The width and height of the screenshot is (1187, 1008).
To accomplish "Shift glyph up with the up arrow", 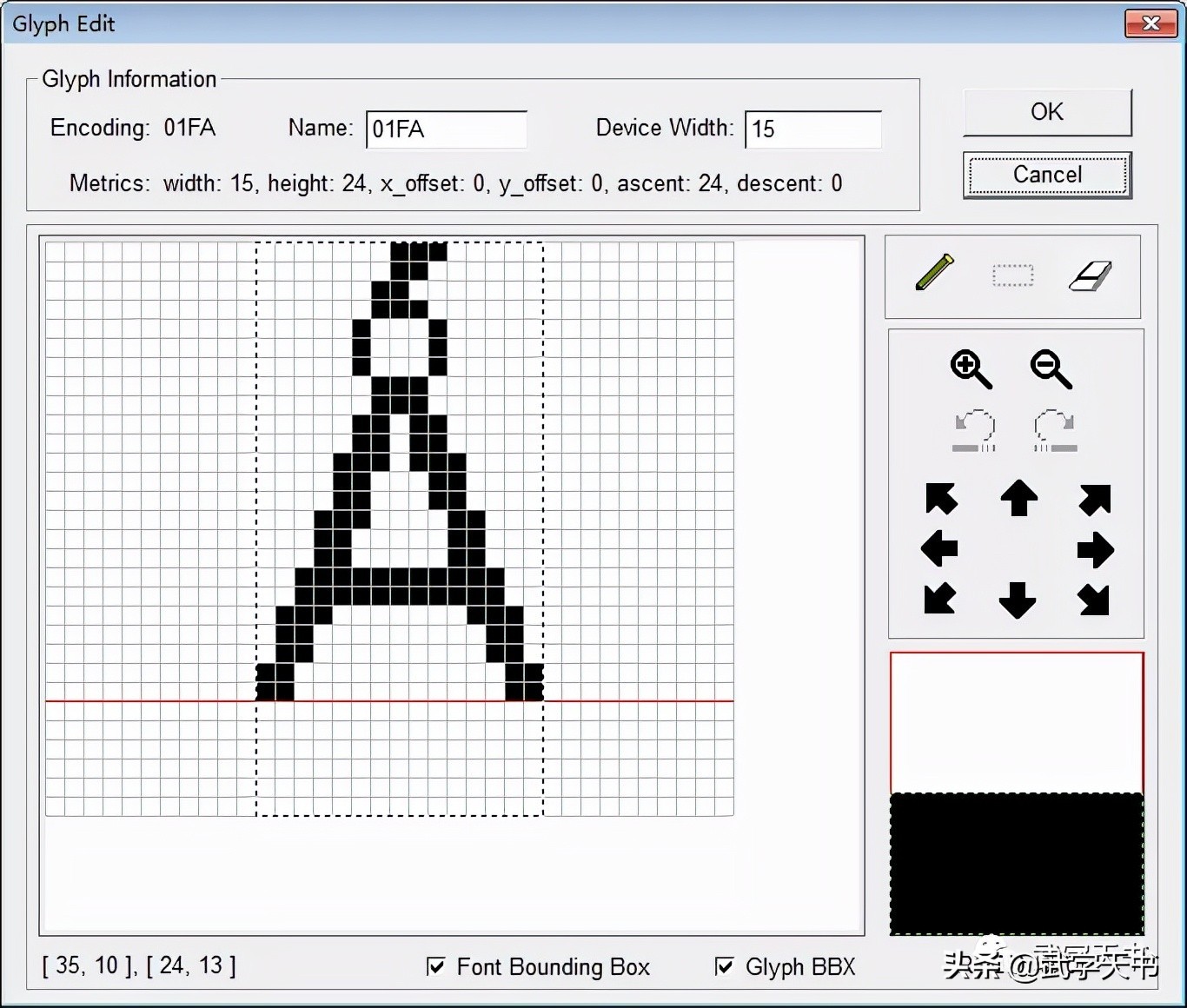I will [1018, 499].
